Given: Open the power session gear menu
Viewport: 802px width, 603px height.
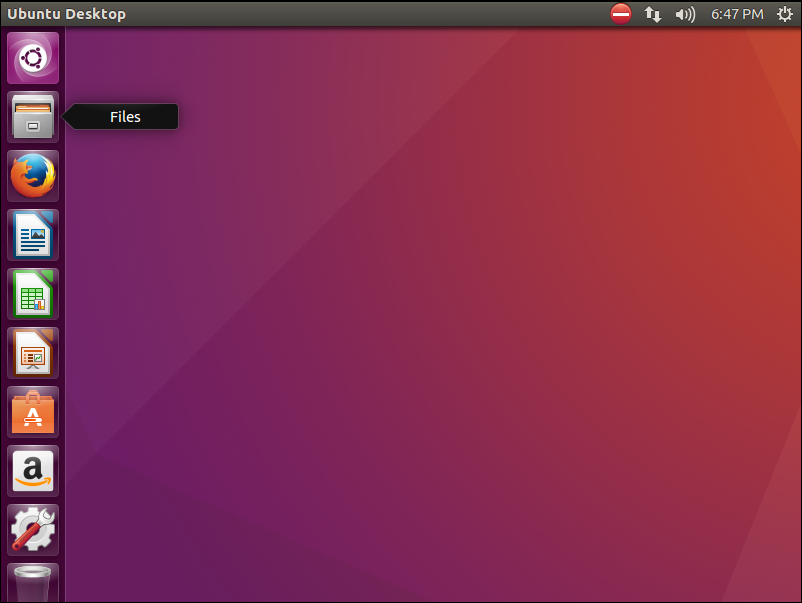Looking at the screenshot, I should (x=785, y=14).
